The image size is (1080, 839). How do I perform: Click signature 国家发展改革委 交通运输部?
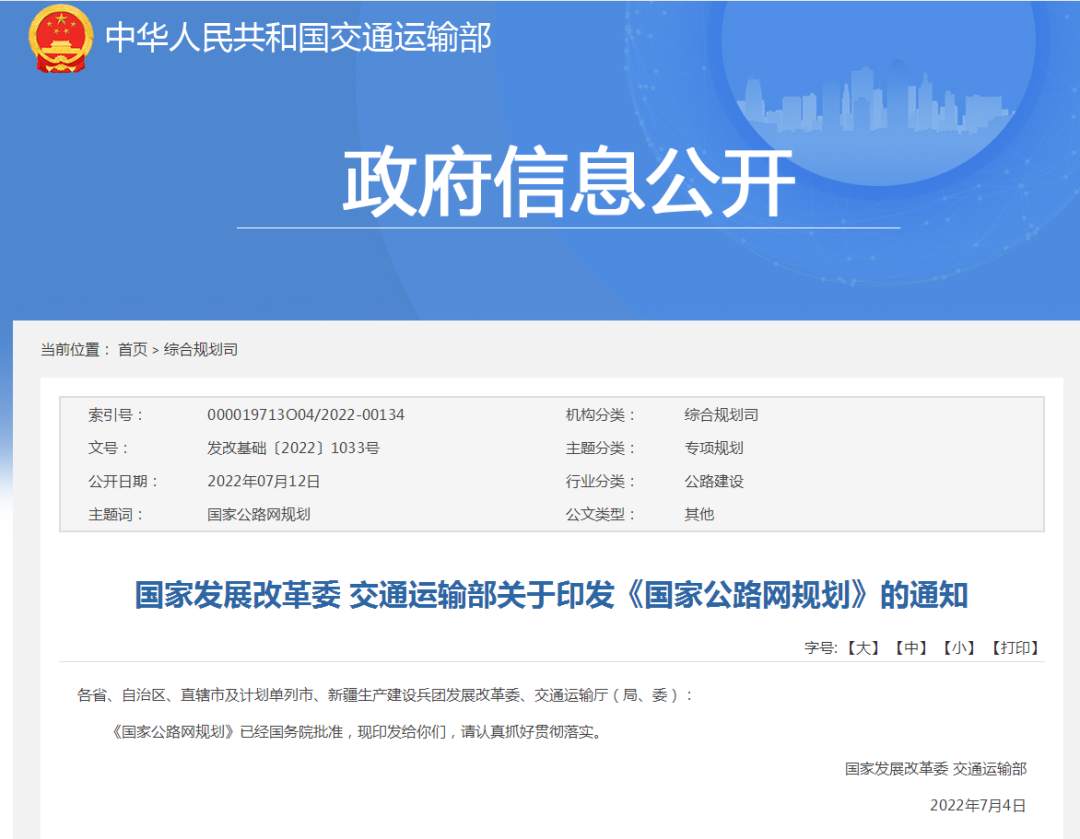coord(935,768)
